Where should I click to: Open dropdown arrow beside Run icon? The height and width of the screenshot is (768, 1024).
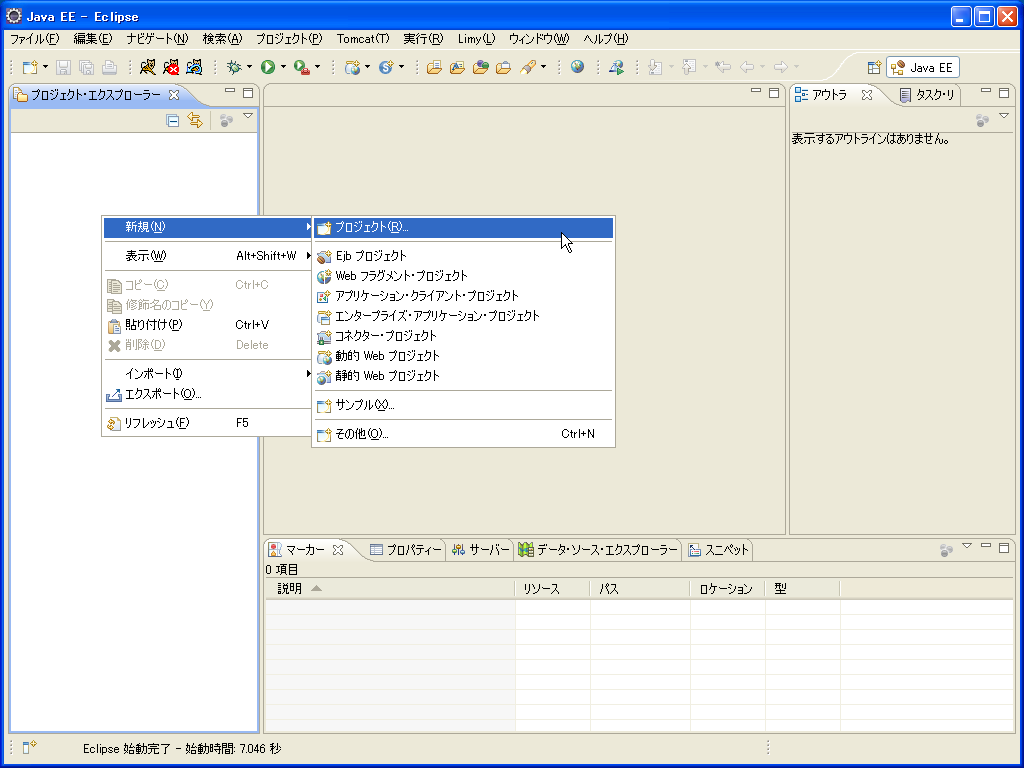[x=283, y=67]
